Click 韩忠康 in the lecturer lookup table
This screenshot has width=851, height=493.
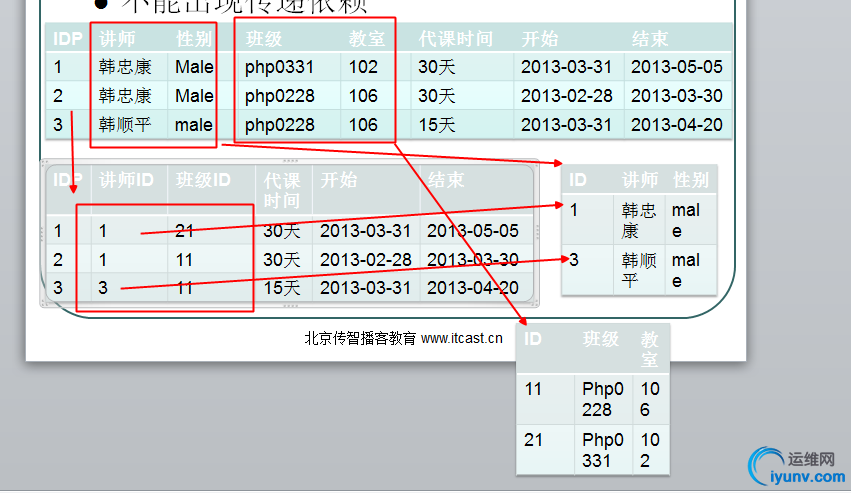pos(639,220)
